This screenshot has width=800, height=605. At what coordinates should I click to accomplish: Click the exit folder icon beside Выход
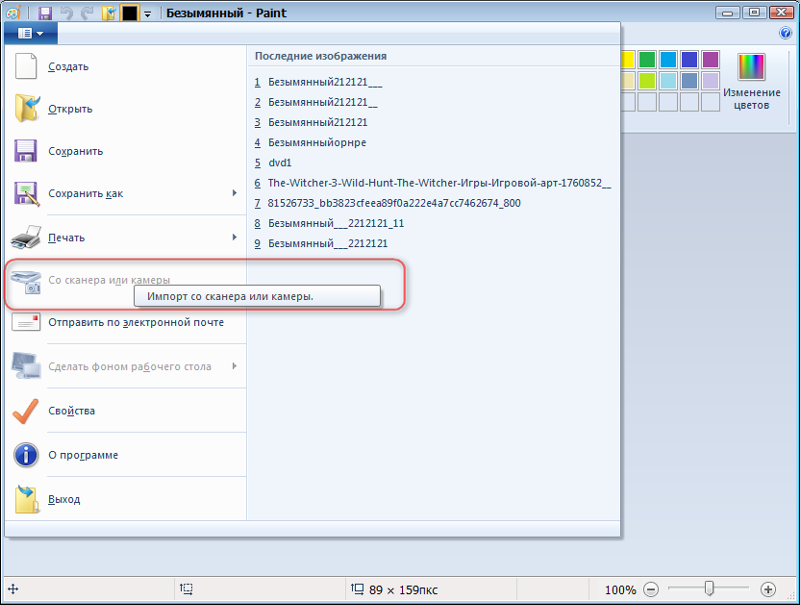coord(27,499)
